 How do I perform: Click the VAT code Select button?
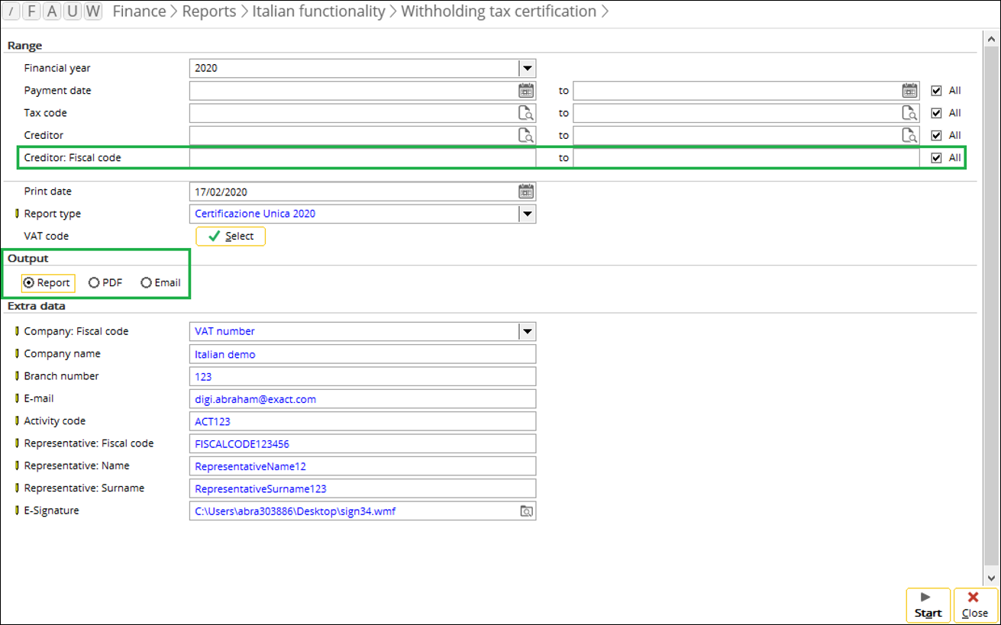(x=230, y=236)
